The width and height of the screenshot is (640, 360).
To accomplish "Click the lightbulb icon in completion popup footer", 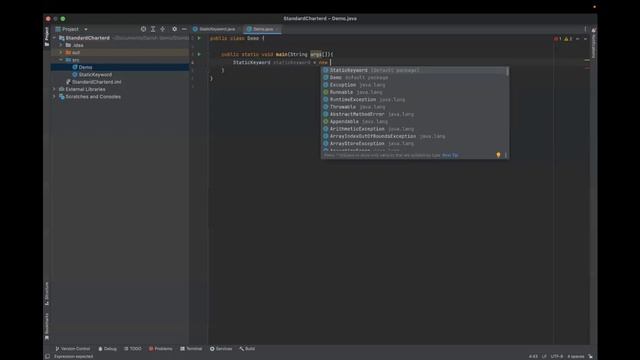I will click(498, 155).
